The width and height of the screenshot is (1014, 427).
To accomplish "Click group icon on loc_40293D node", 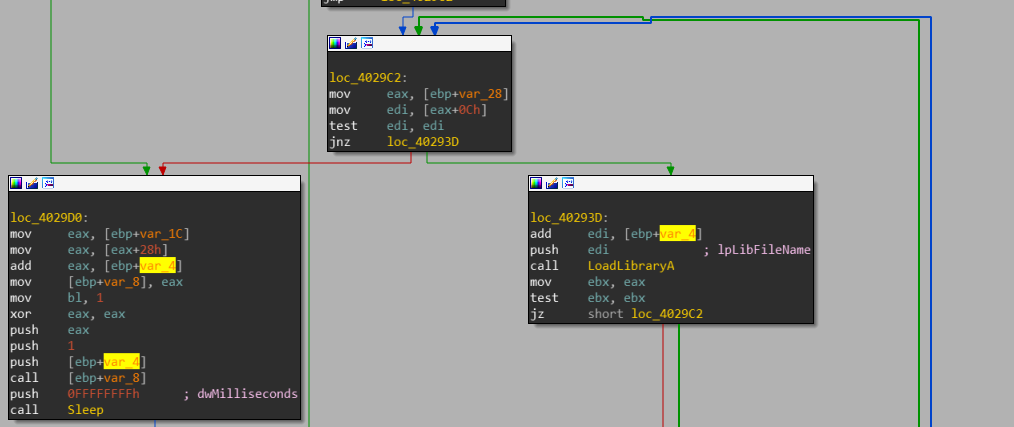I will pyautogui.click(x=568, y=183).
